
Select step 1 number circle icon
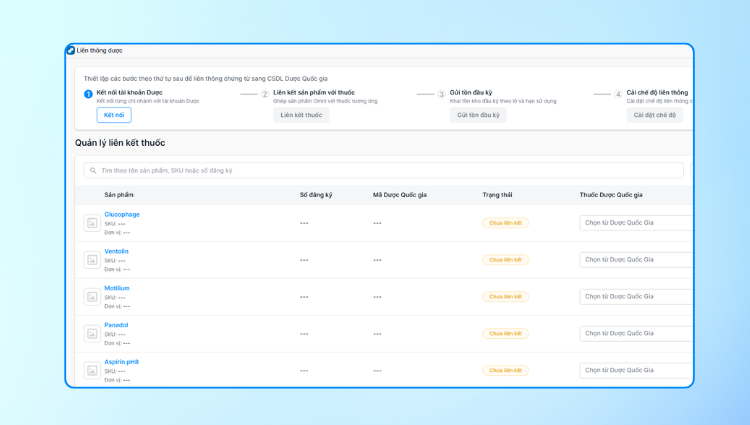pyautogui.click(x=88, y=94)
